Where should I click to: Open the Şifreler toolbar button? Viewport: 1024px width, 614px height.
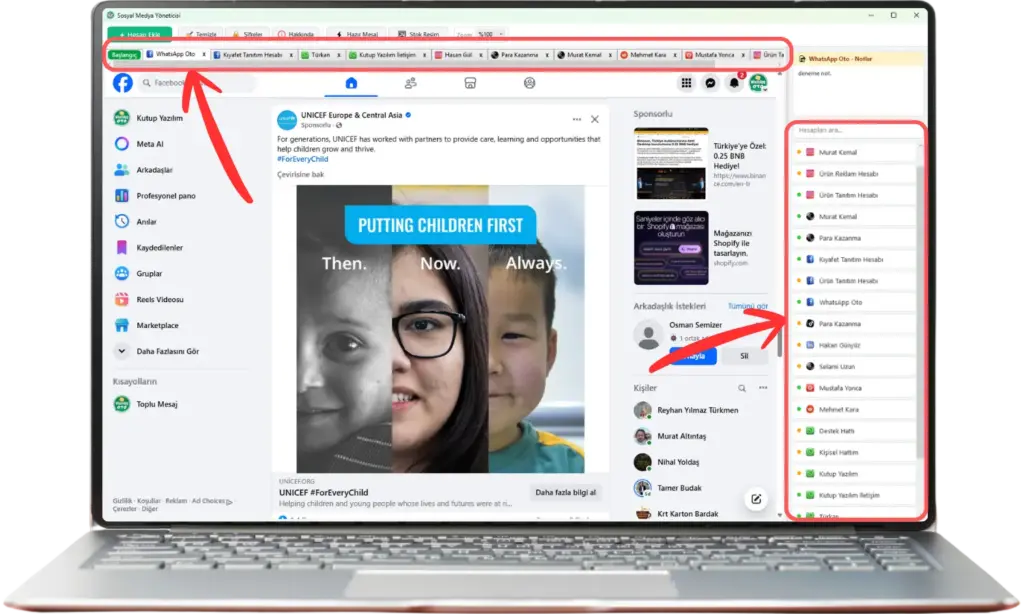pos(248,34)
